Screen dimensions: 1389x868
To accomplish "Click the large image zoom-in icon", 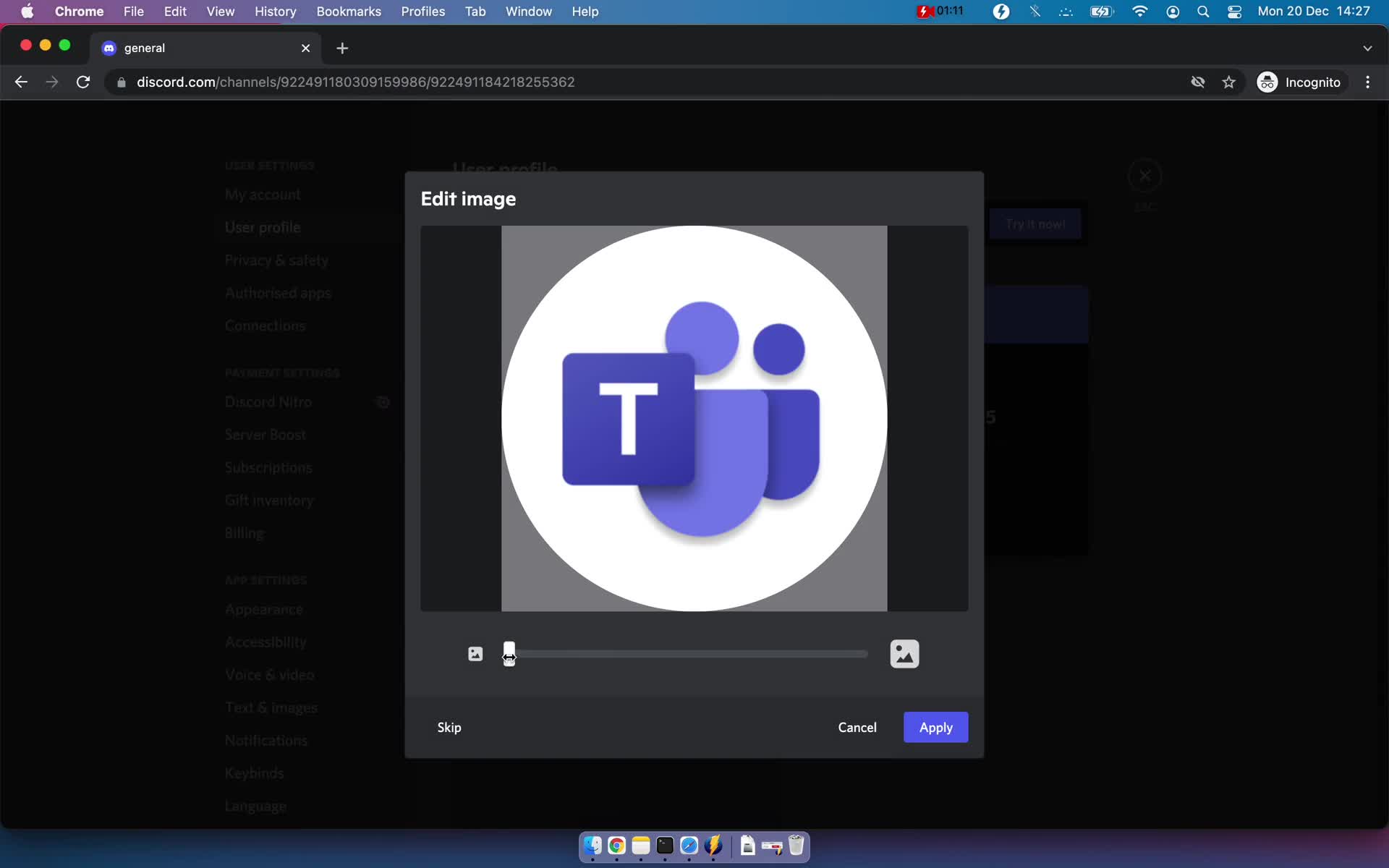I will tap(904, 654).
